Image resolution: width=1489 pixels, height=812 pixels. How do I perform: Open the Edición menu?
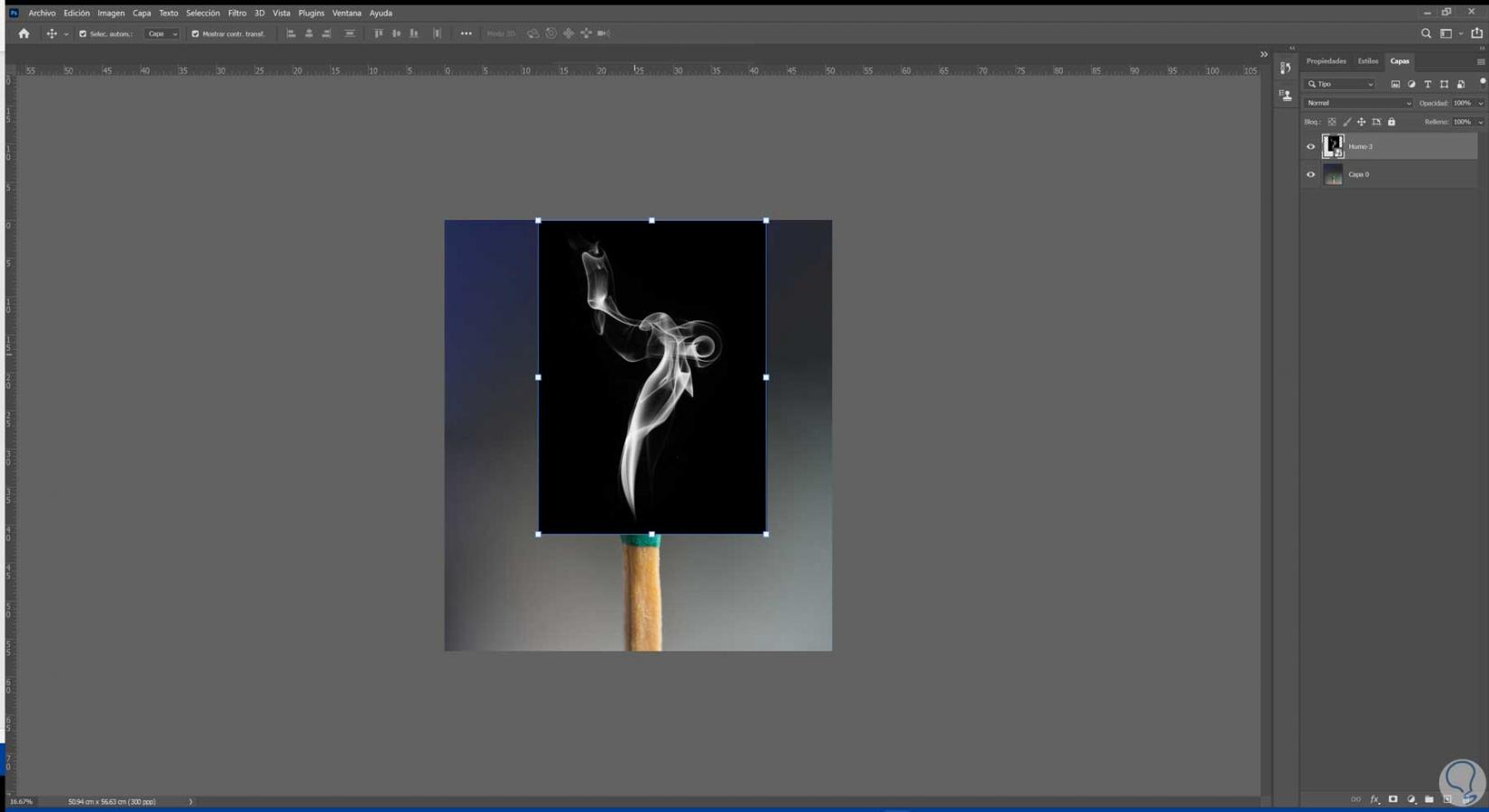(x=77, y=13)
